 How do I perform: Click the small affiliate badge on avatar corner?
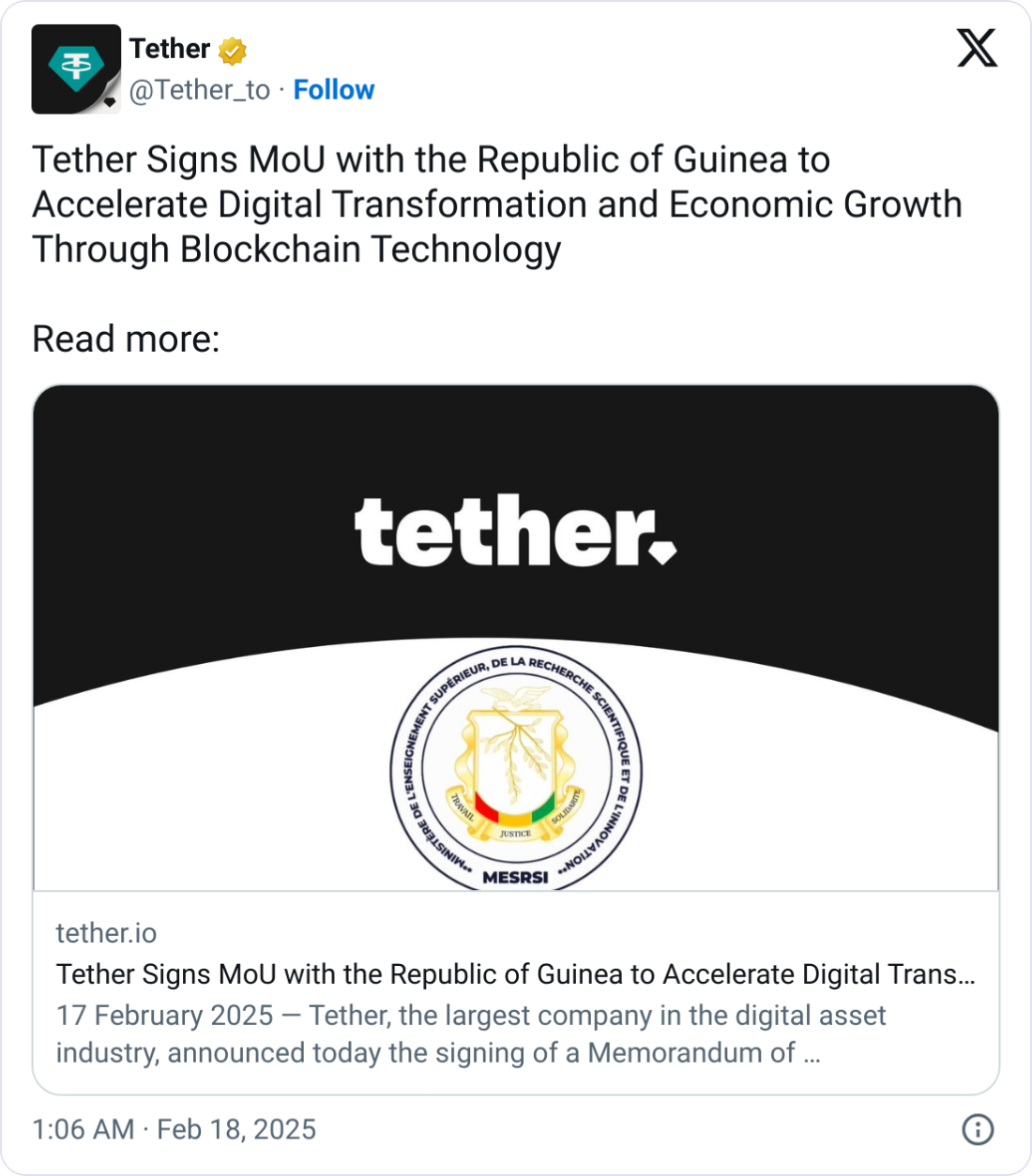(x=111, y=102)
